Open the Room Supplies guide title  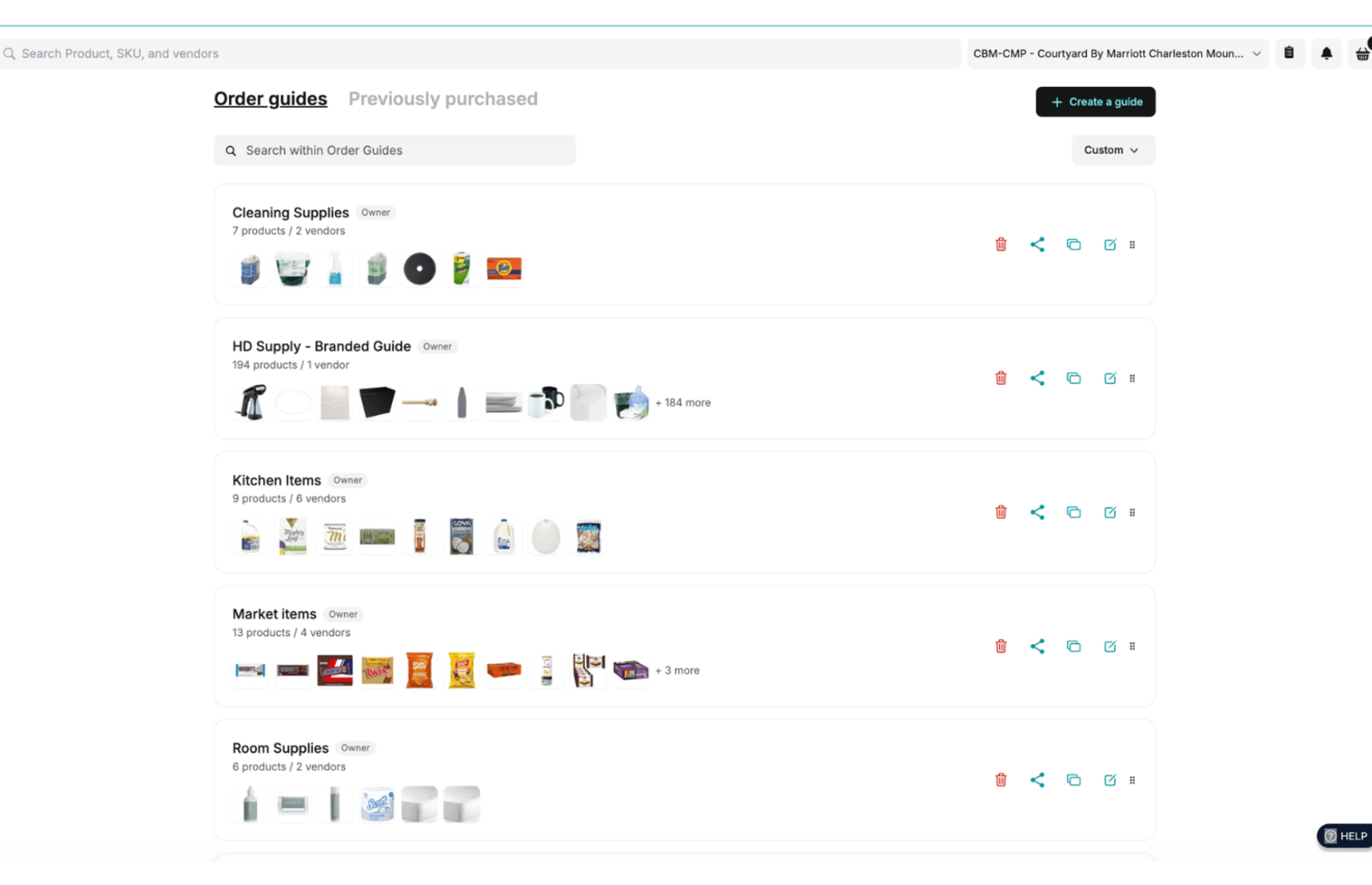(x=280, y=748)
